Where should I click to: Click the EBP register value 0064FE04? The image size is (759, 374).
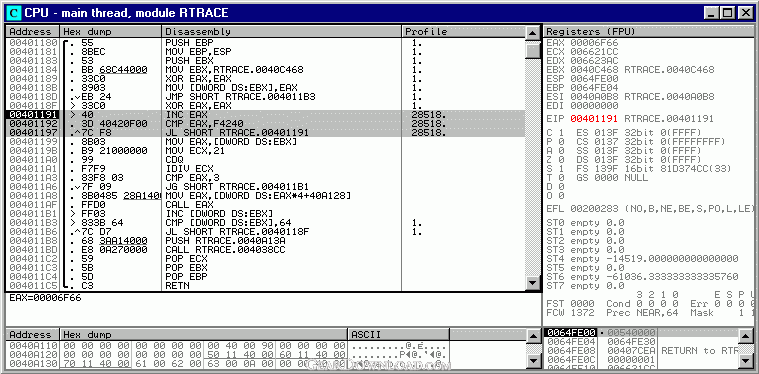pyautogui.click(x=594, y=88)
